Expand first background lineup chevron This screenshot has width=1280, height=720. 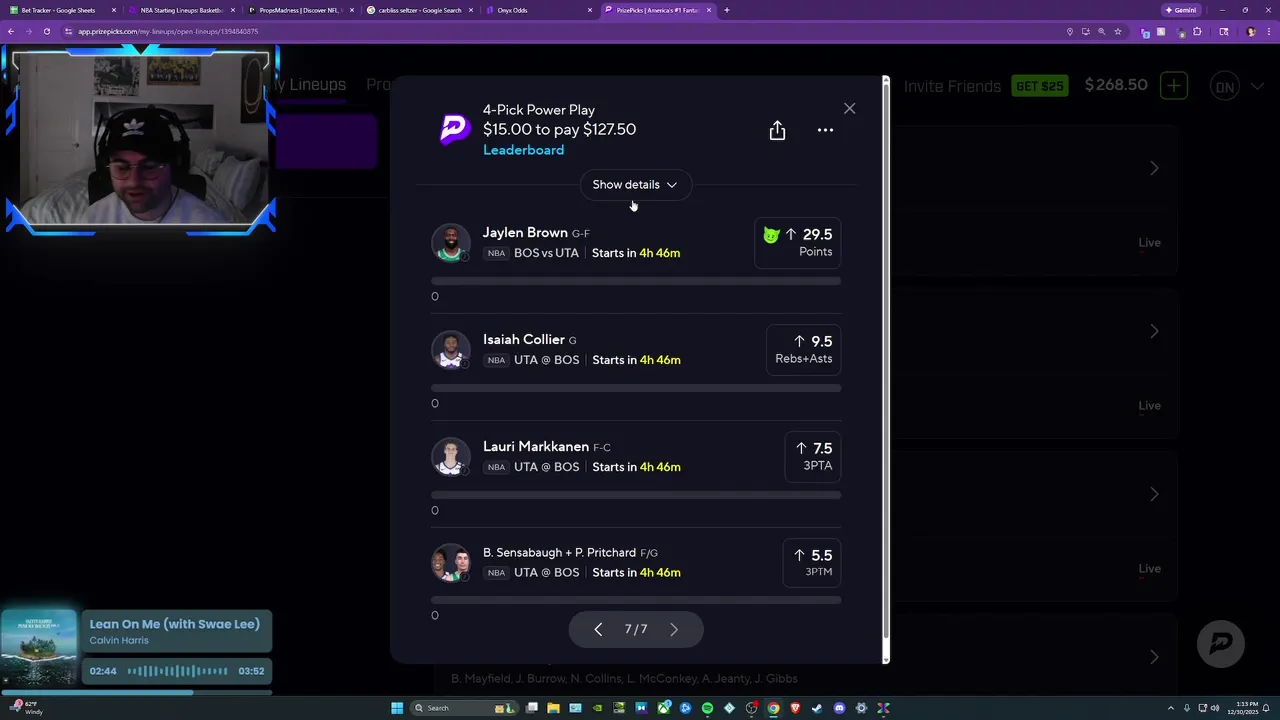pyautogui.click(x=1154, y=168)
